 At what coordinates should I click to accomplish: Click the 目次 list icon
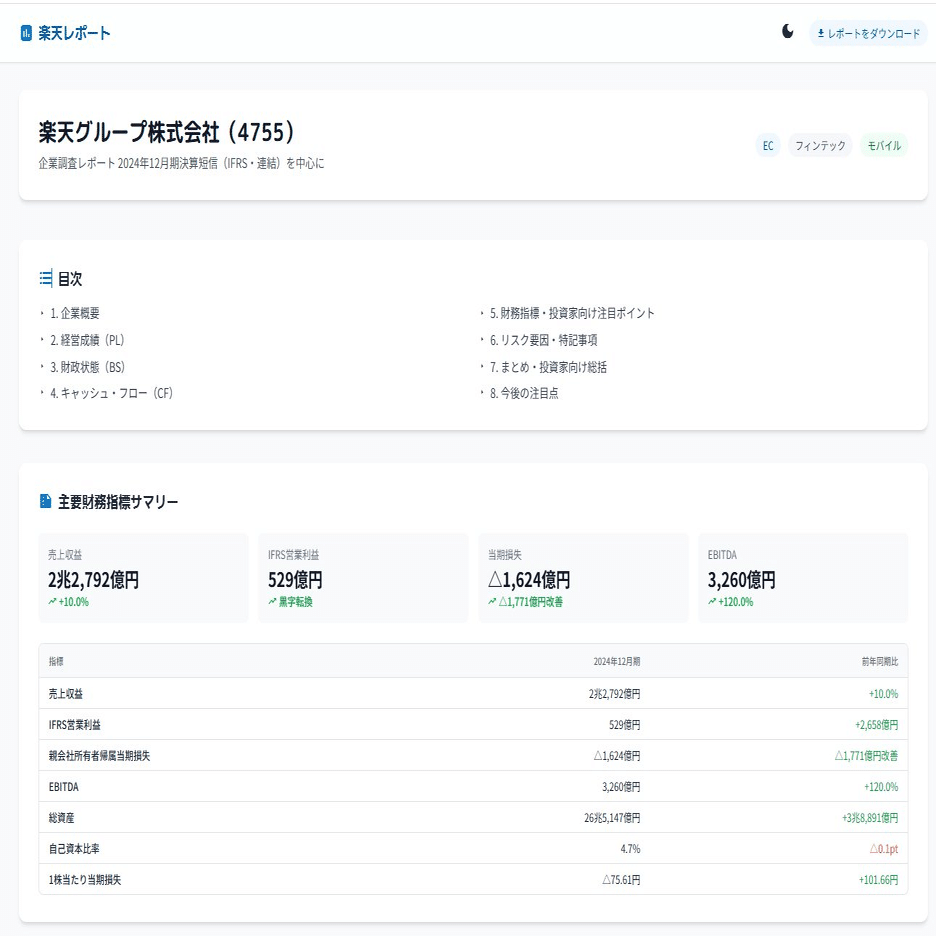(46, 278)
